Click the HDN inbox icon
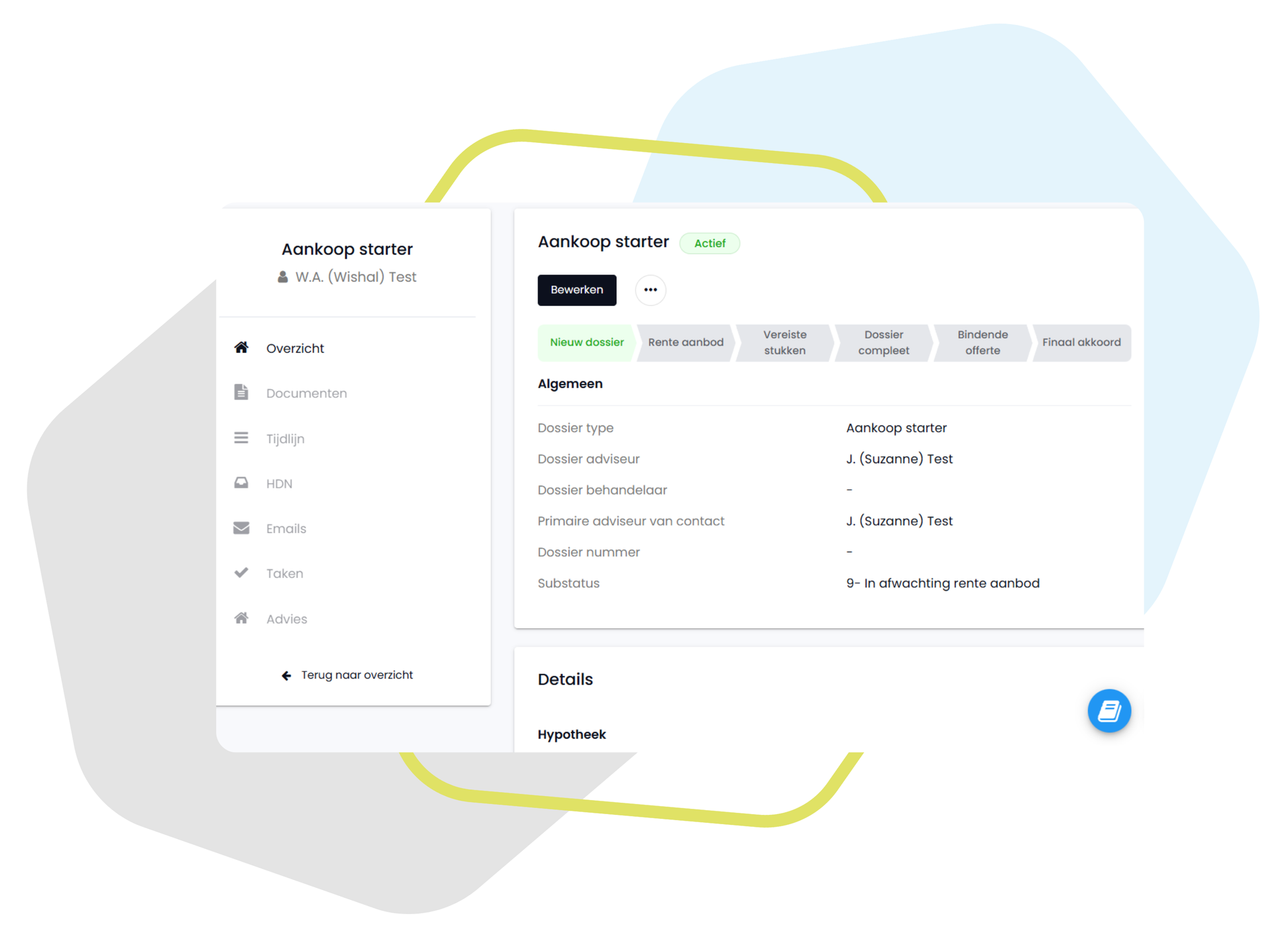1288x943 pixels. click(241, 483)
